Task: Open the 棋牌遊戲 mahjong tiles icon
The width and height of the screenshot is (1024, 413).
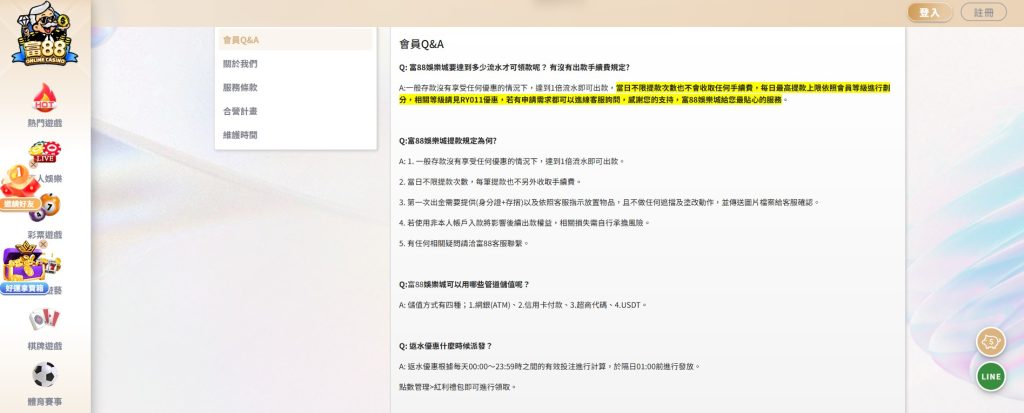Action: tap(44, 320)
